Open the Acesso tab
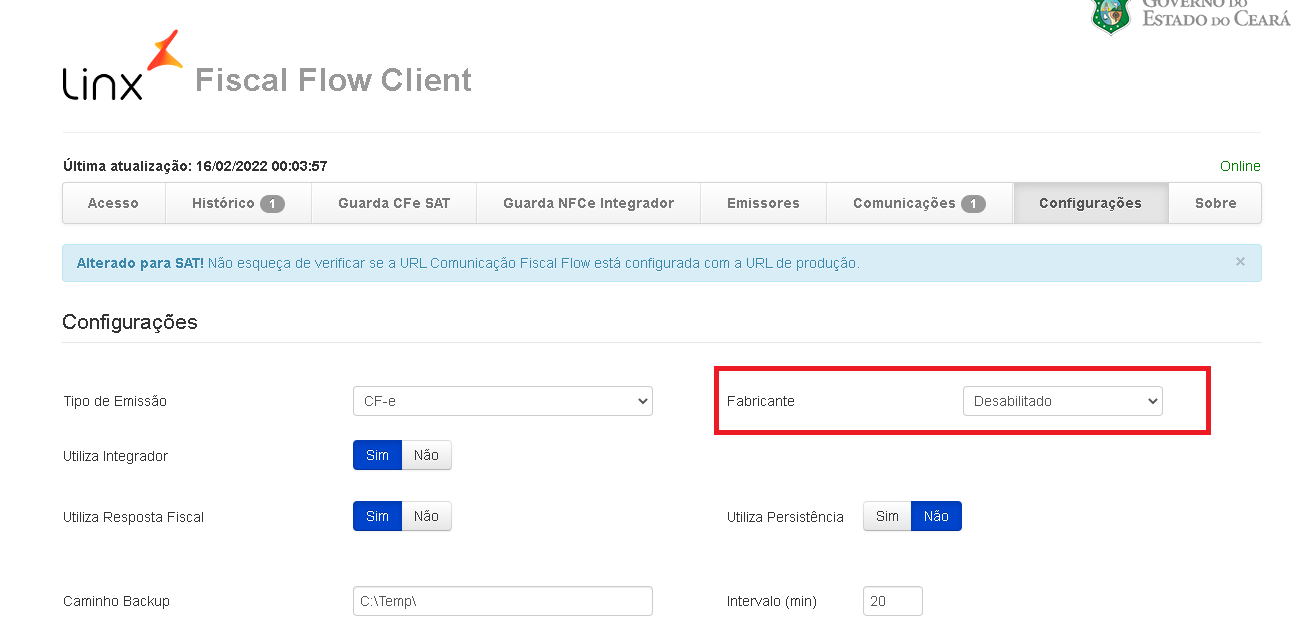This screenshot has width=1295, height=636. 113,203
